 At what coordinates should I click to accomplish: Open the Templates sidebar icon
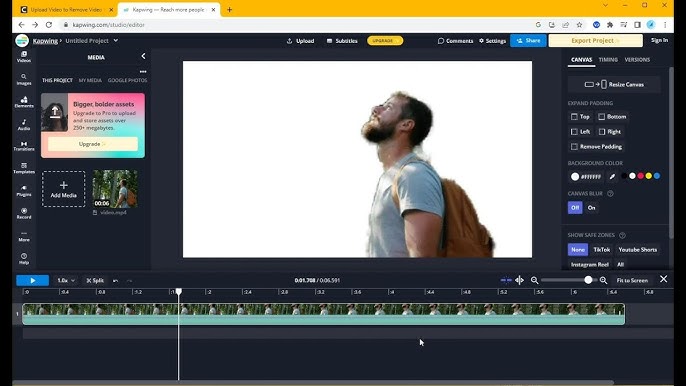(24, 168)
